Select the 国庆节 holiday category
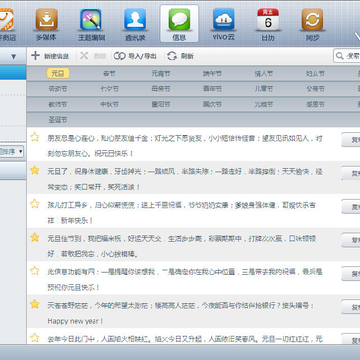 (x=212, y=104)
